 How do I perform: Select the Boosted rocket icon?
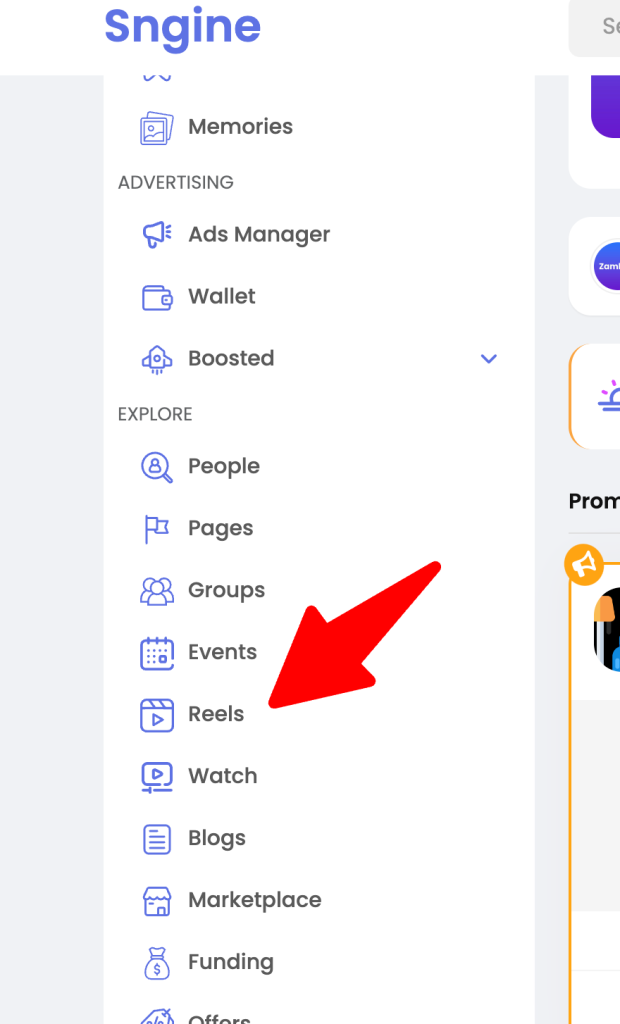click(157, 359)
